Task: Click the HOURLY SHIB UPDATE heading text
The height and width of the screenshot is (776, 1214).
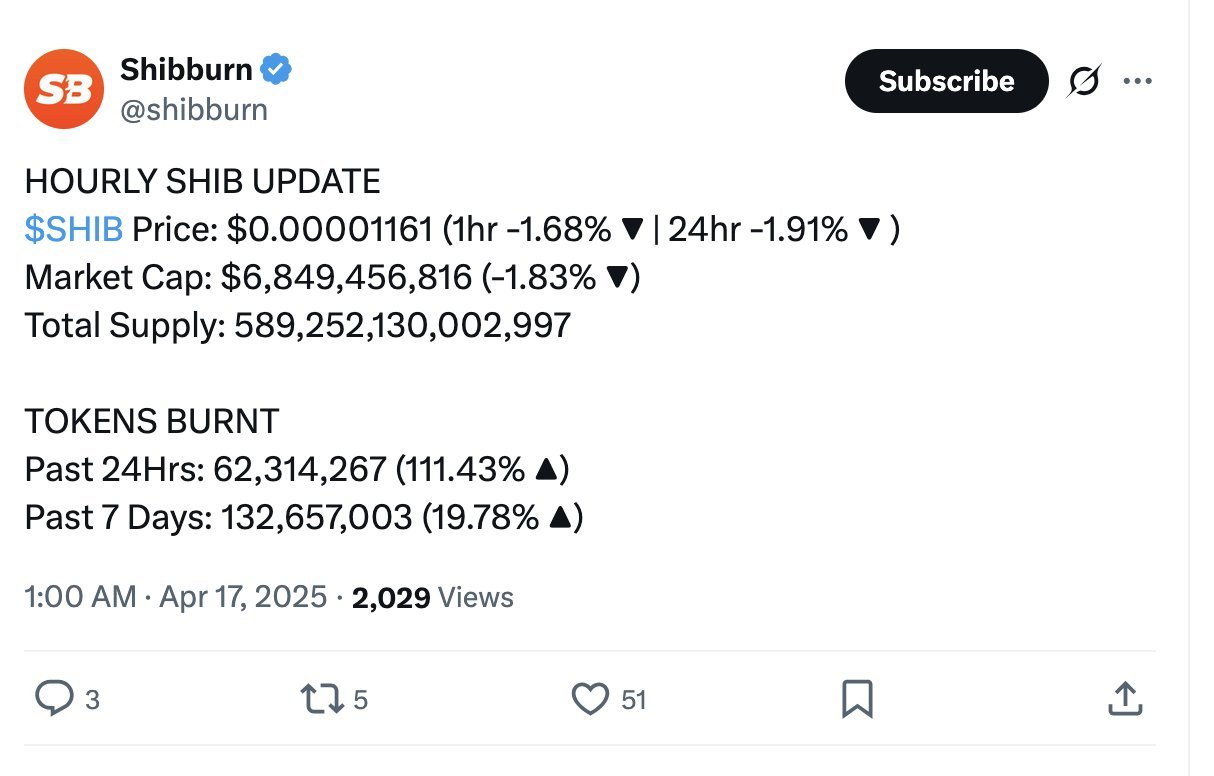Action: pos(202,182)
